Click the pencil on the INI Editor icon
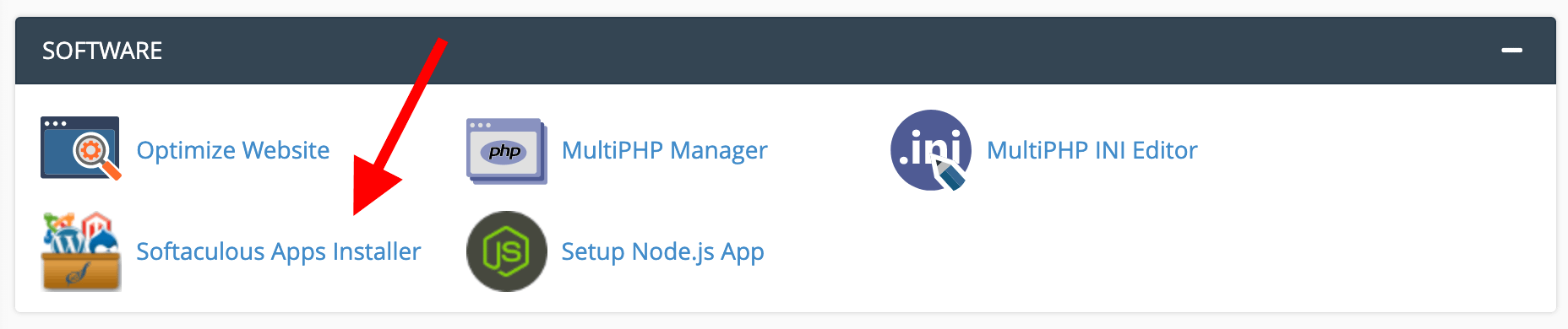Screen dimensions: 1568x329 coord(950,174)
